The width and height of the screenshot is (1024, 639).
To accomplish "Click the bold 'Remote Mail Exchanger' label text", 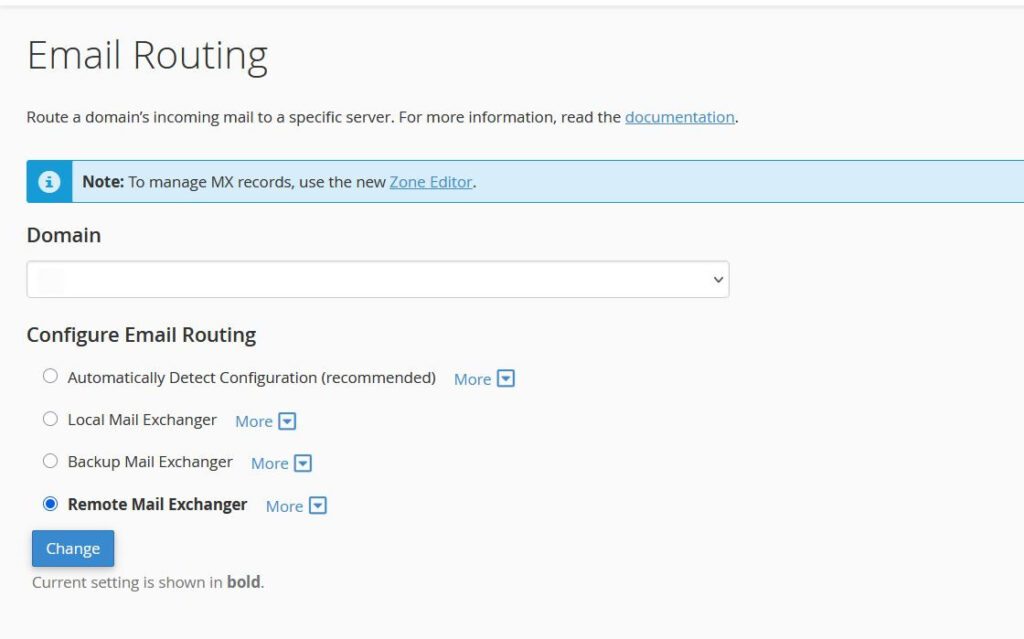I will click(x=157, y=504).
